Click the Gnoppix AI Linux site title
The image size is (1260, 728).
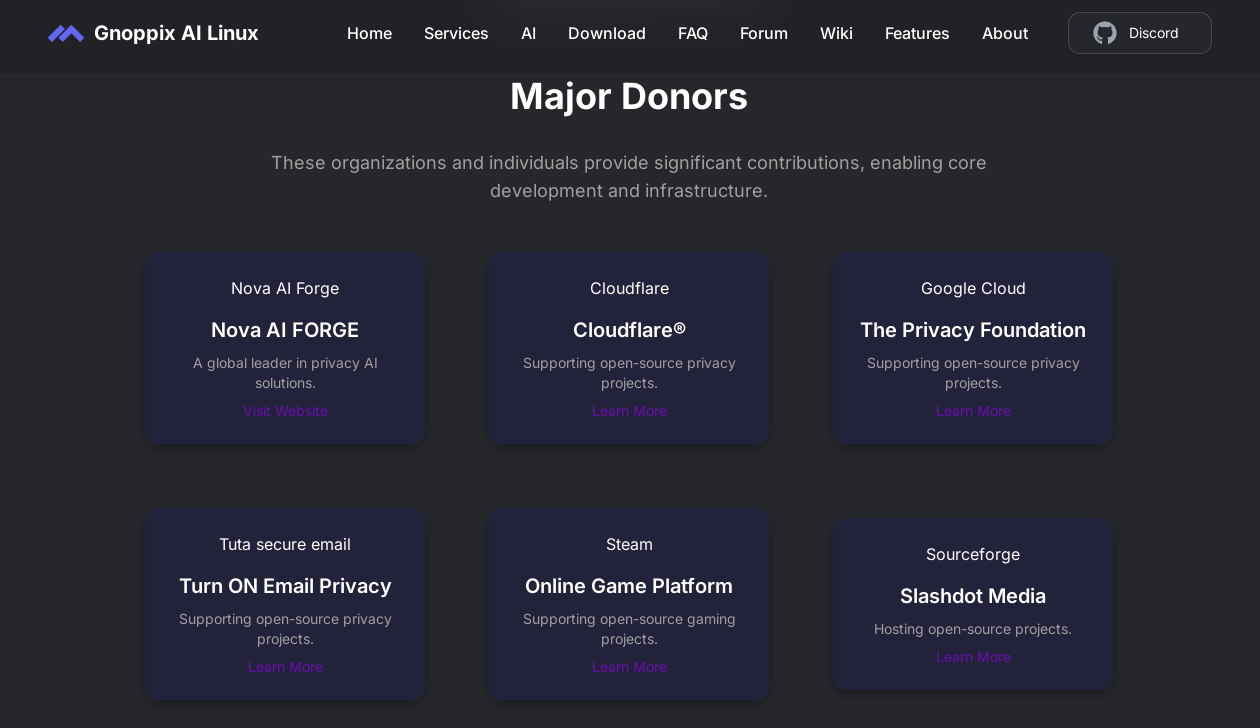pos(176,33)
